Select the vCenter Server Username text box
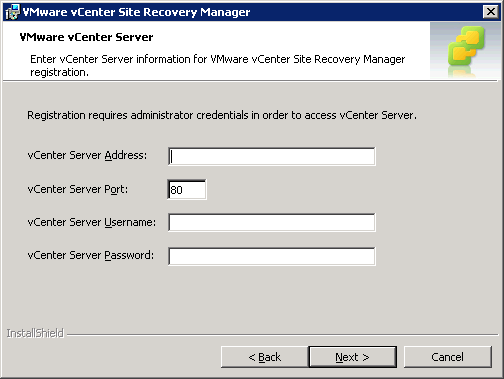This screenshot has width=504, height=379. tap(272, 222)
